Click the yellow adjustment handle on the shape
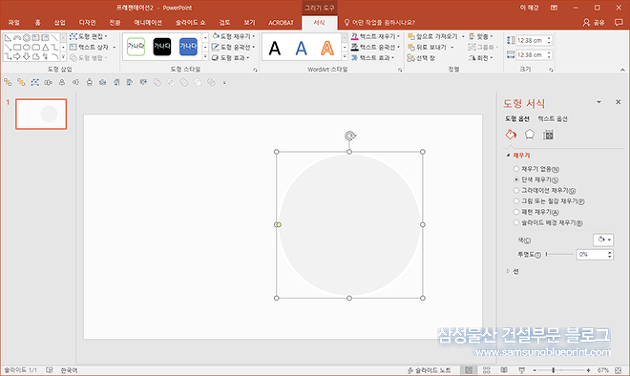 pyautogui.click(x=279, y=225)
